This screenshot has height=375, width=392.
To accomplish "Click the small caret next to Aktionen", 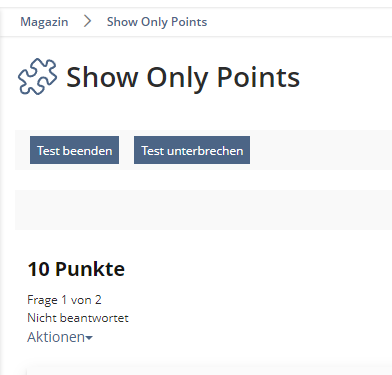I will pyautogui.click(x=89, y=338).
